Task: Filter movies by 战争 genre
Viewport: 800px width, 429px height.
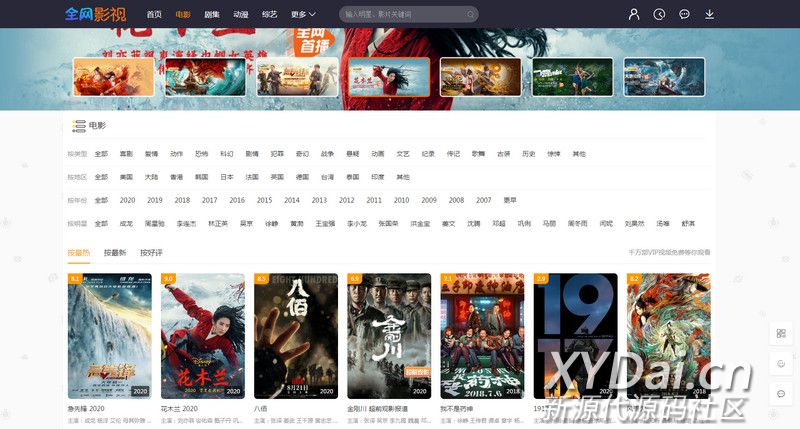Action: (x=327, y=154)
